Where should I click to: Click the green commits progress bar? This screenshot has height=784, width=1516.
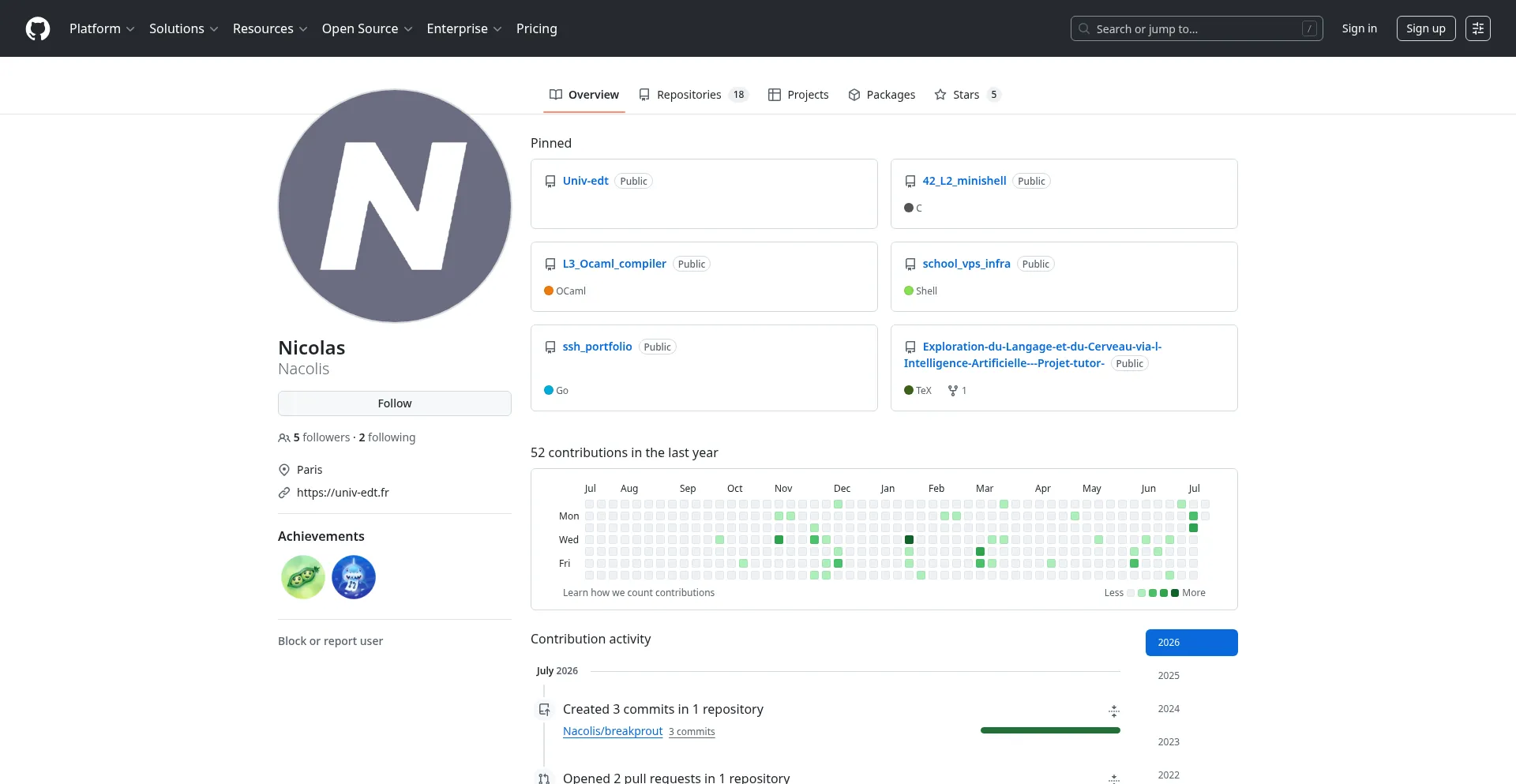point(1050,730)
